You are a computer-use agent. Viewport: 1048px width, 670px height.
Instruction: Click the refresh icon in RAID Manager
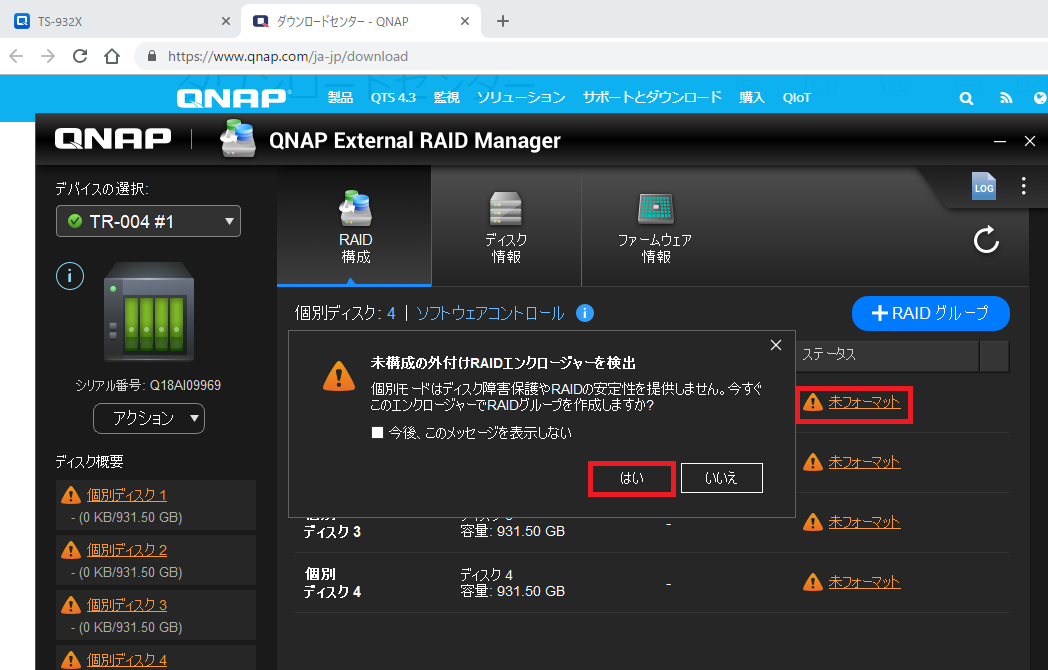click(986, 240)
